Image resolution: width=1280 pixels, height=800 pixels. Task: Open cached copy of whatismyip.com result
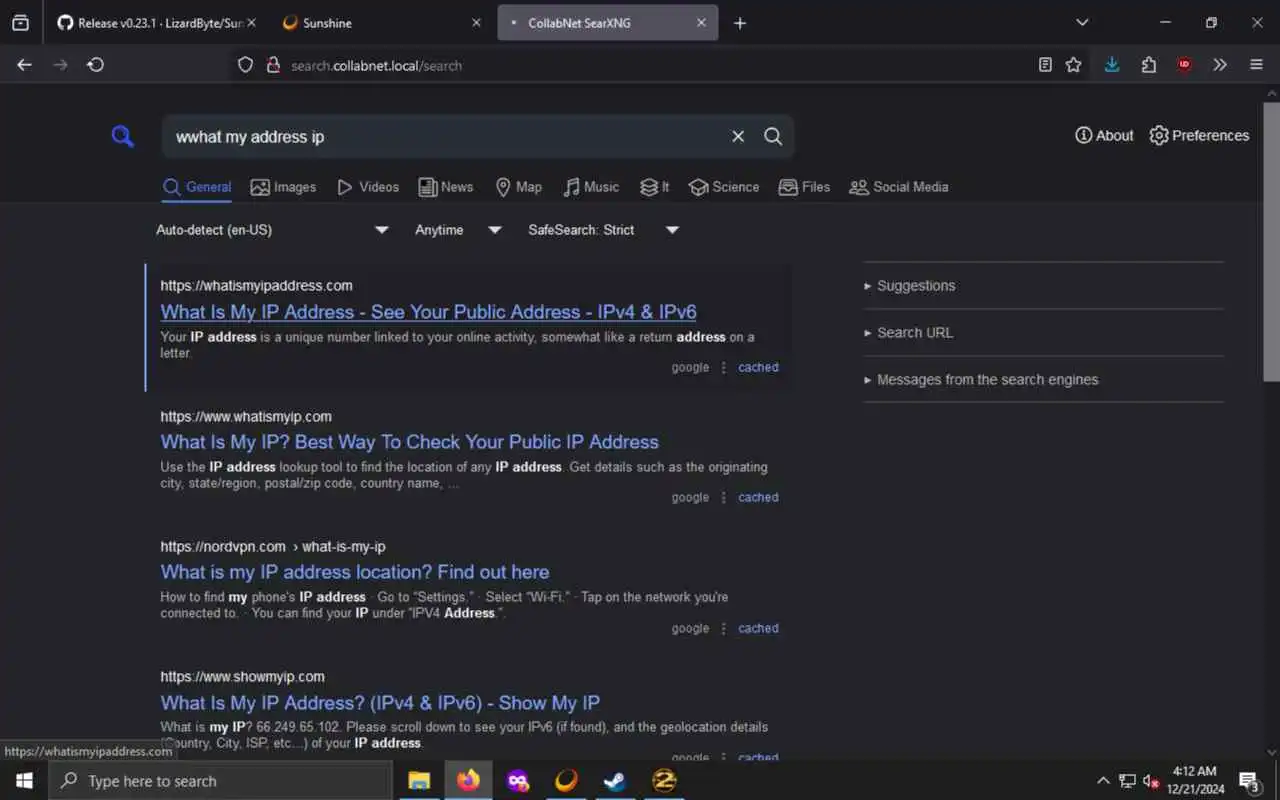758,497
